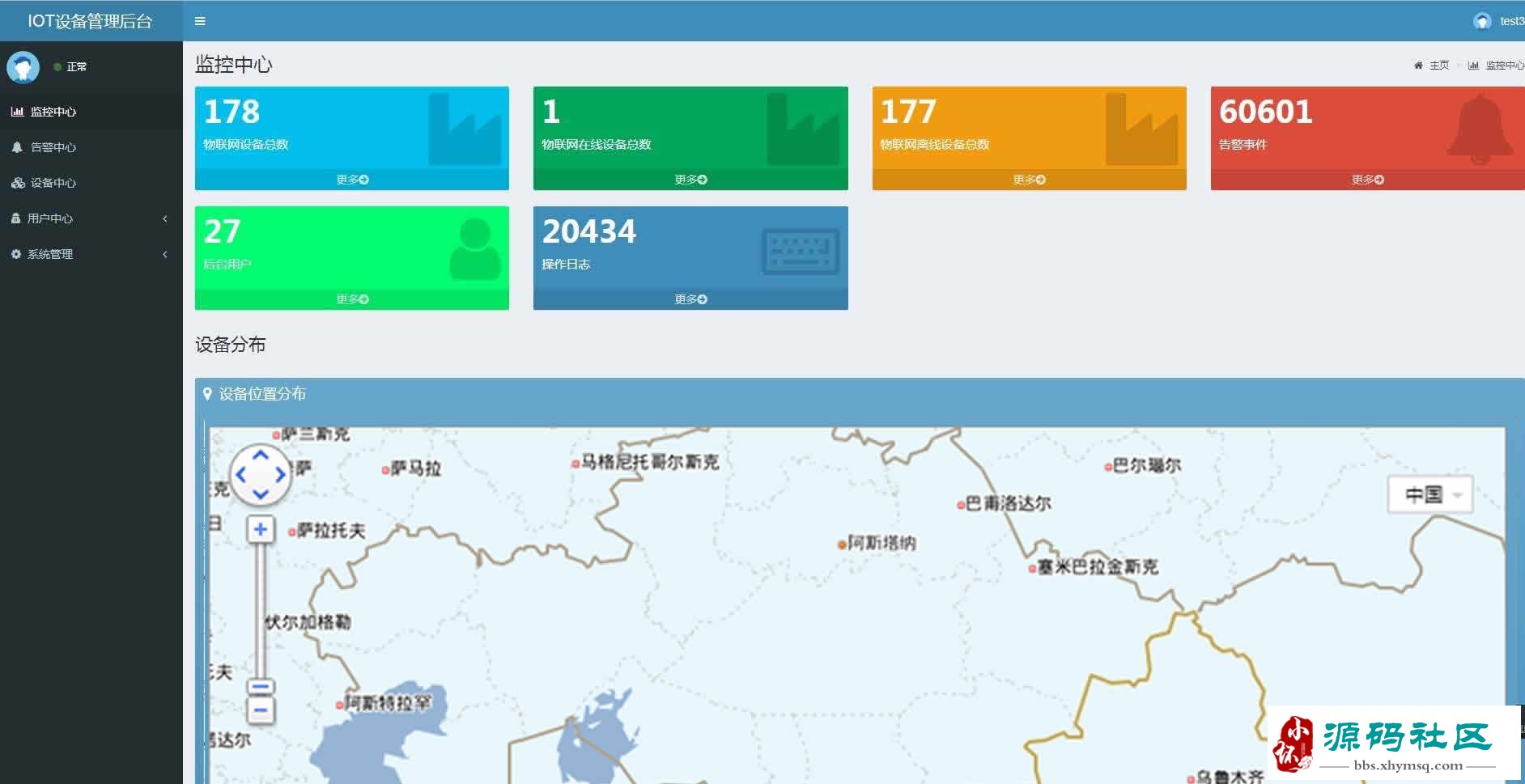
Task: Click 更多 on the 后台用户 card
Action: pyautogui.click(x=352, y=299)
